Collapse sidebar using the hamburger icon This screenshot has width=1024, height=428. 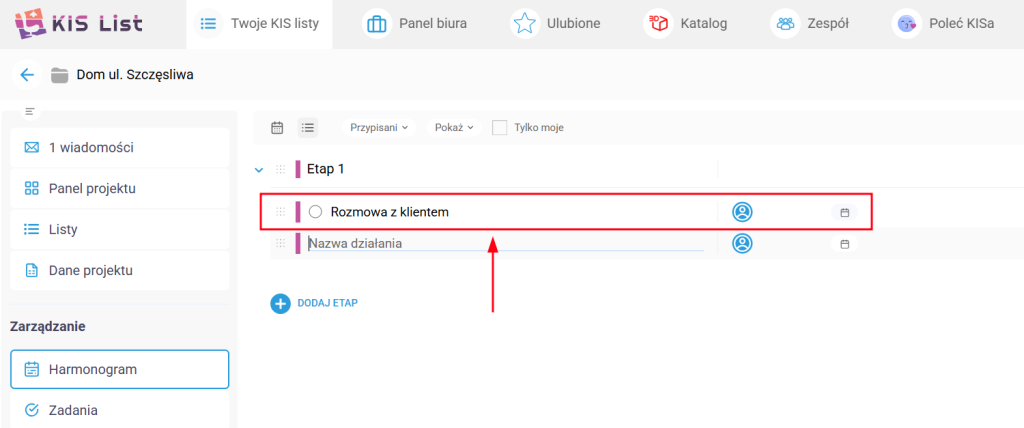(30, 111)
